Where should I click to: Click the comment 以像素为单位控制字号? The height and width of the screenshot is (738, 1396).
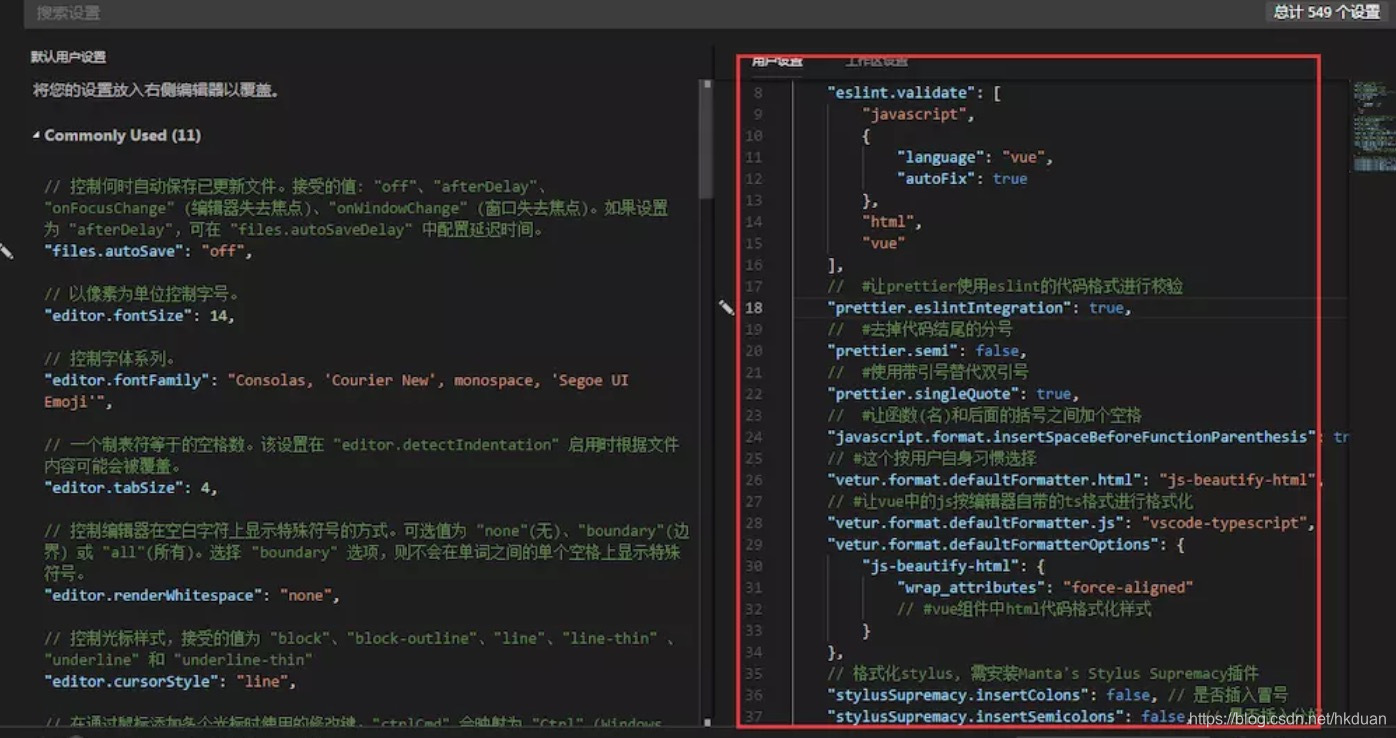[x=142, y=295]
